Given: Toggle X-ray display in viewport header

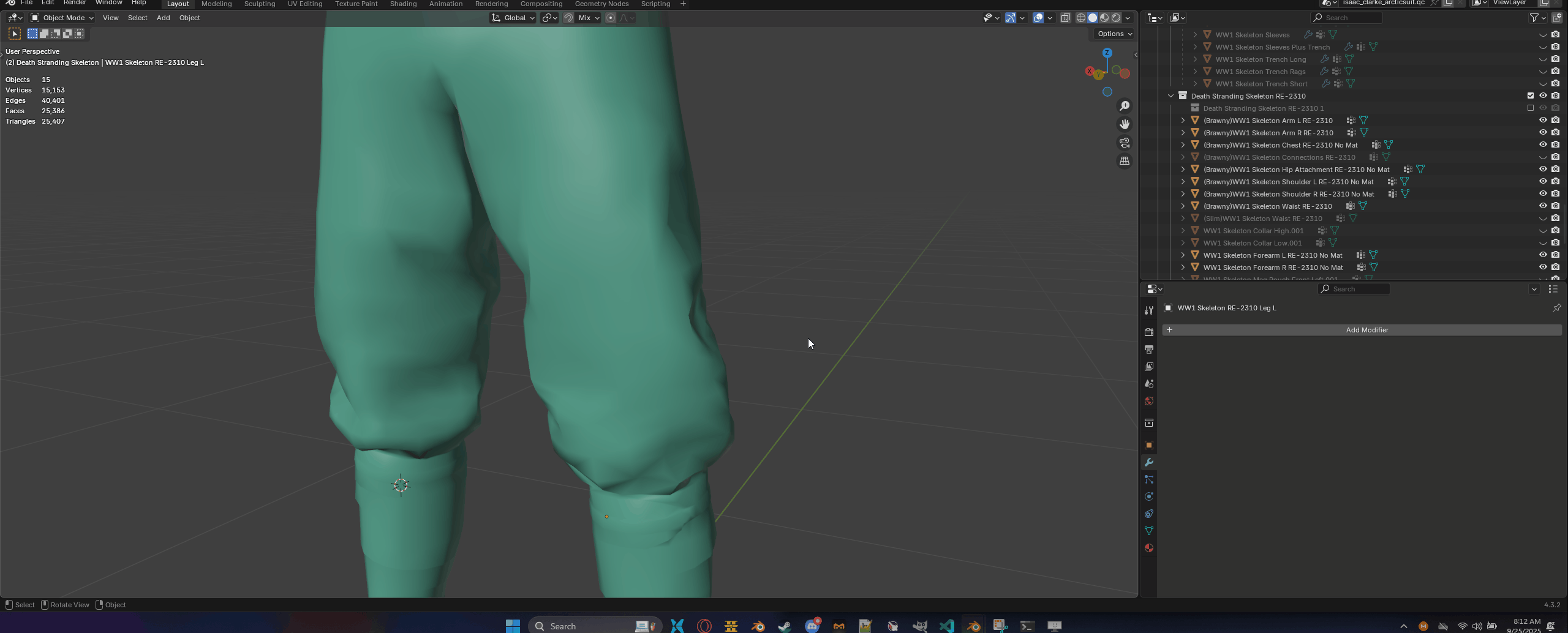Looking at the screenshot, I should (x=1065, y=18).
